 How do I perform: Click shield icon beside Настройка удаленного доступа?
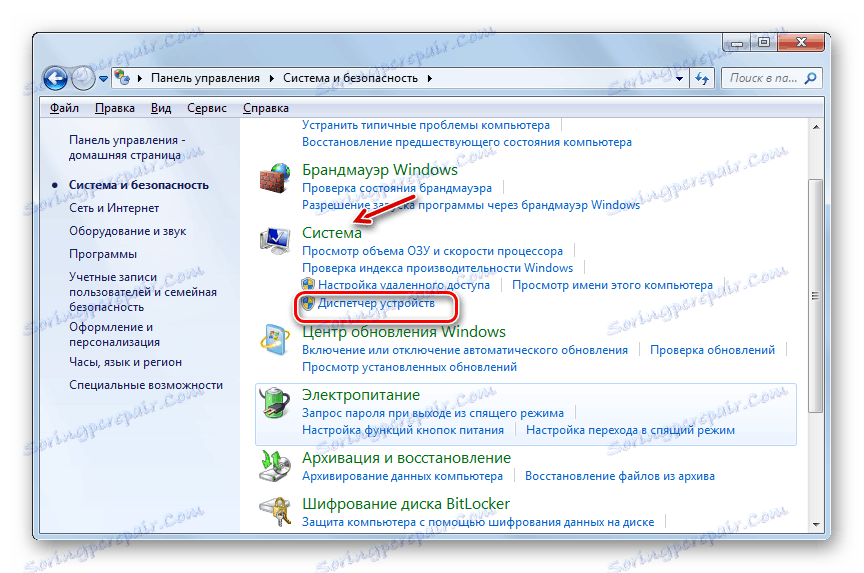click(308, 285)
